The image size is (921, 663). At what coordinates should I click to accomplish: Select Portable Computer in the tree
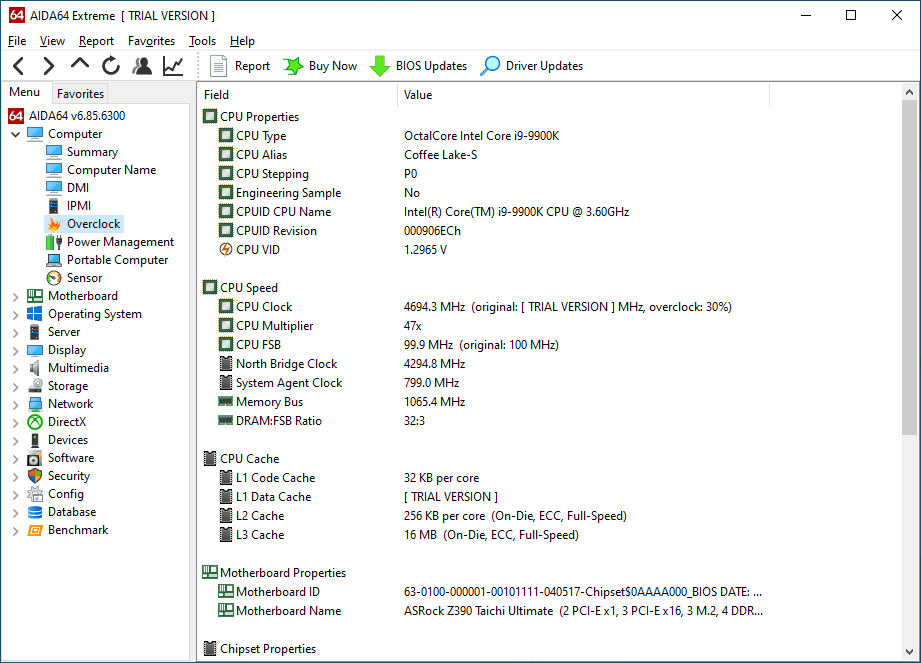pyautogui.click(x=117, y=260)
